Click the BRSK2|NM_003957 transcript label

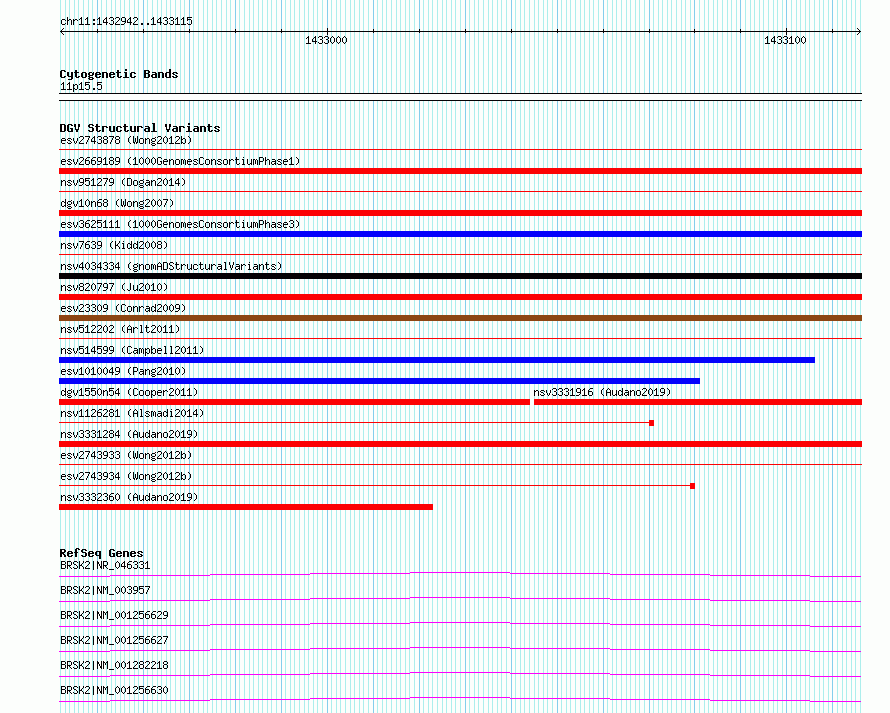click(105, 590)
